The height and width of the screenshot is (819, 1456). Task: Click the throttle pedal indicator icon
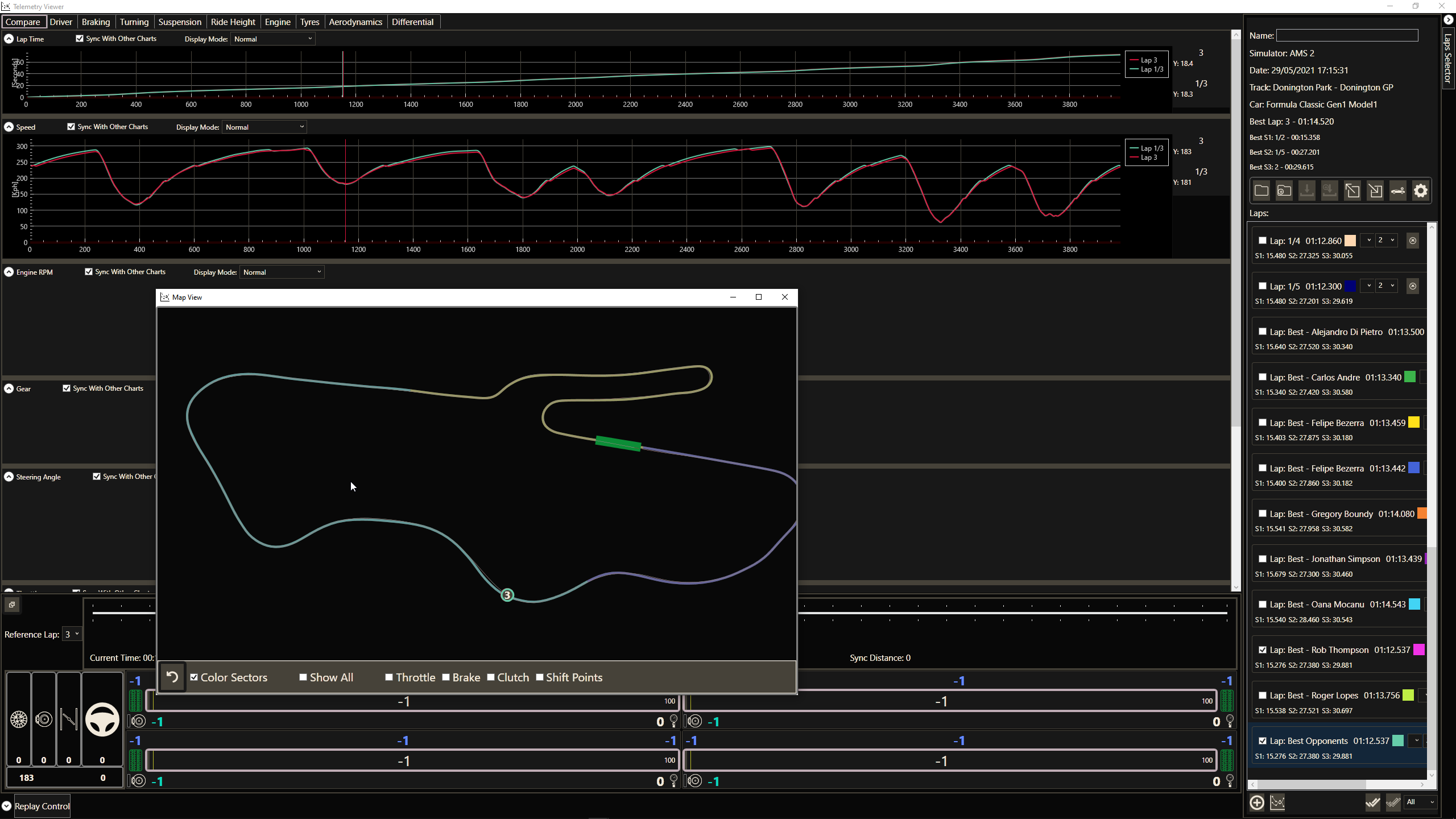pos(69,719)
